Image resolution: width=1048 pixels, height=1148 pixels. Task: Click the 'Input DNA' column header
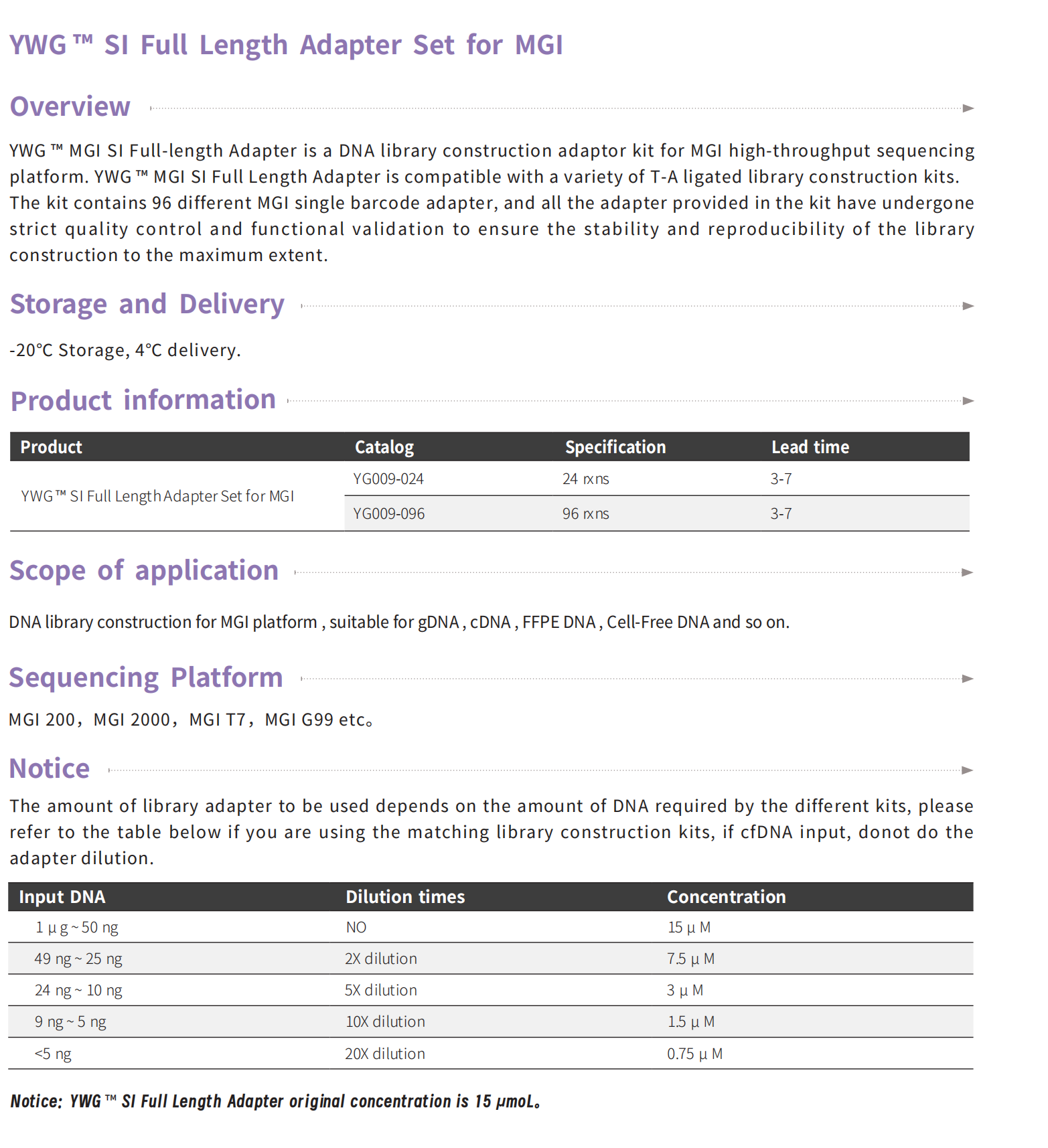(62, 897)
